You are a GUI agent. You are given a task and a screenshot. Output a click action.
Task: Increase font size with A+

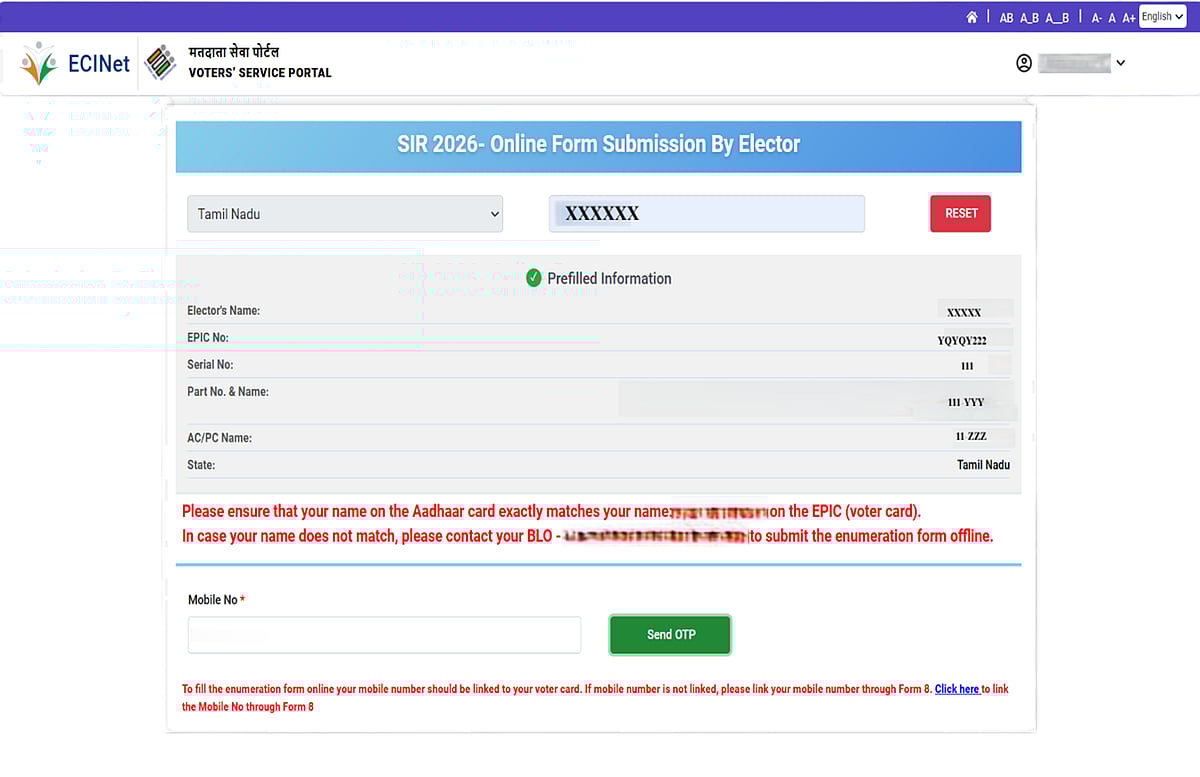[x=1128, y=18]
